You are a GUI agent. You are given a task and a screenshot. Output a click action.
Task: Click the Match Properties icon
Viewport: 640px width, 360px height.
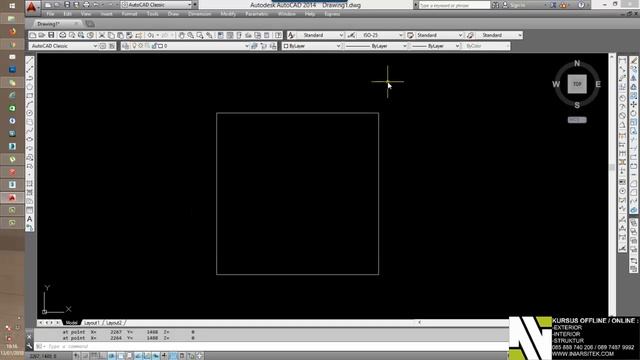[x=129, y=36]
